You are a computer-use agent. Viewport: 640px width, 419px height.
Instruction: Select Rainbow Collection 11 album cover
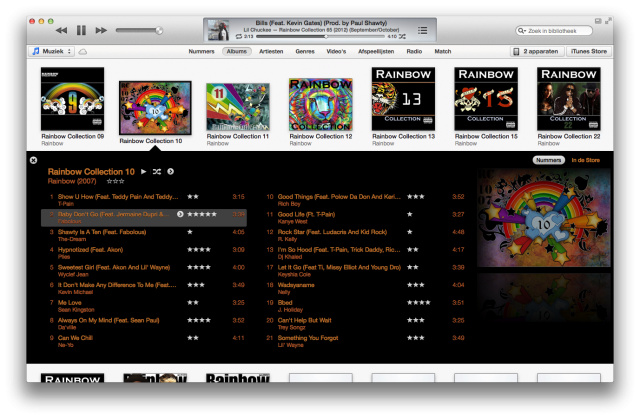coord(238,107)
